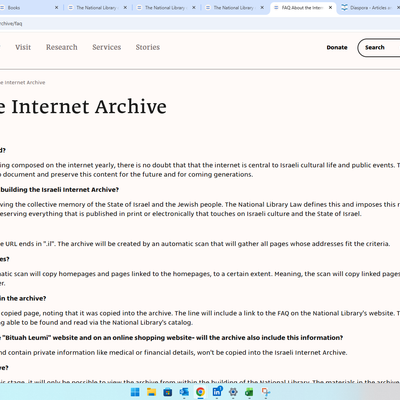Close the FAQ About the Internet tab
The height and width of the screenshot is (400, 400).
[x=330, y=7]
